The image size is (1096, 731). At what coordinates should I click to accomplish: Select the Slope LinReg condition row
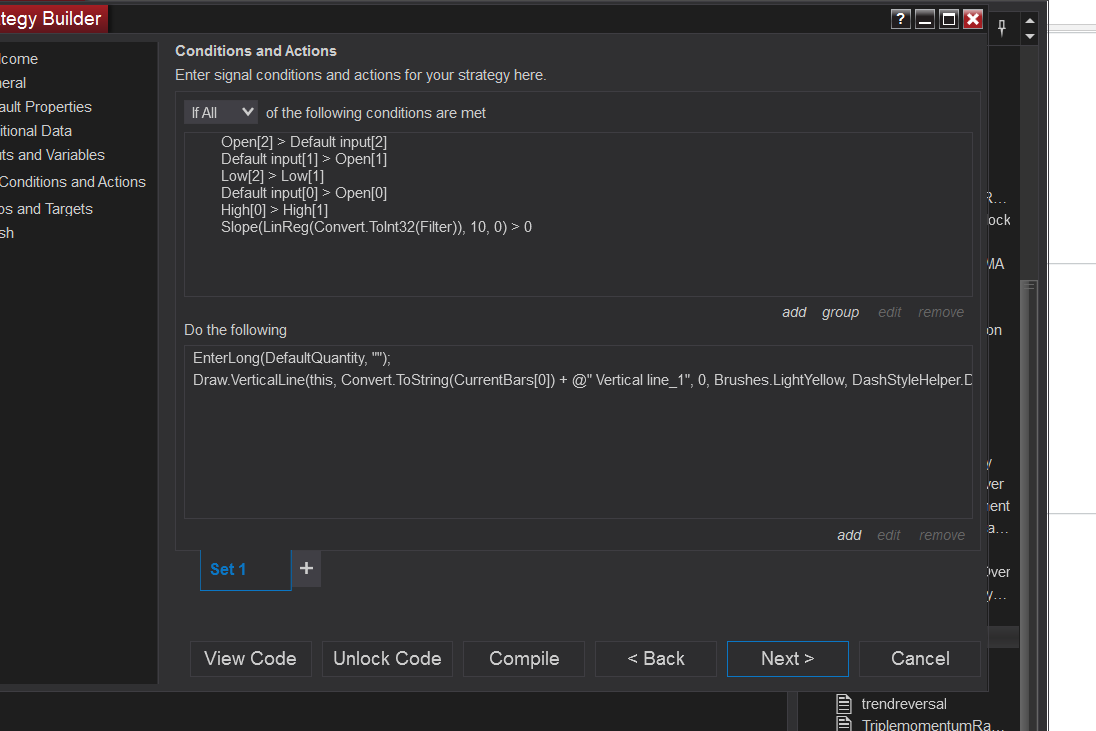pyautogui.click(x=376, y=227)
